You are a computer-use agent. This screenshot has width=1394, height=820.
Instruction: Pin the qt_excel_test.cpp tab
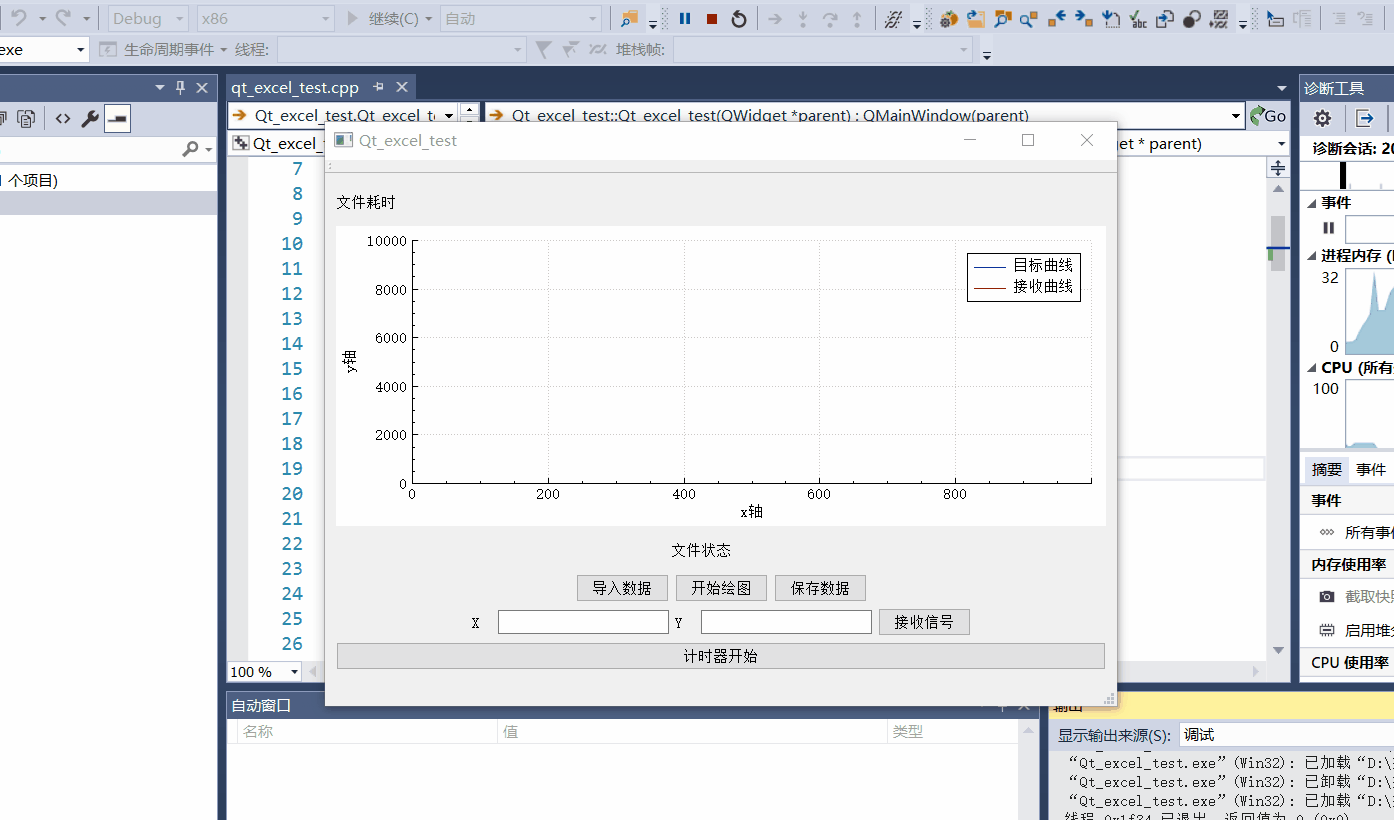(379, 87)
